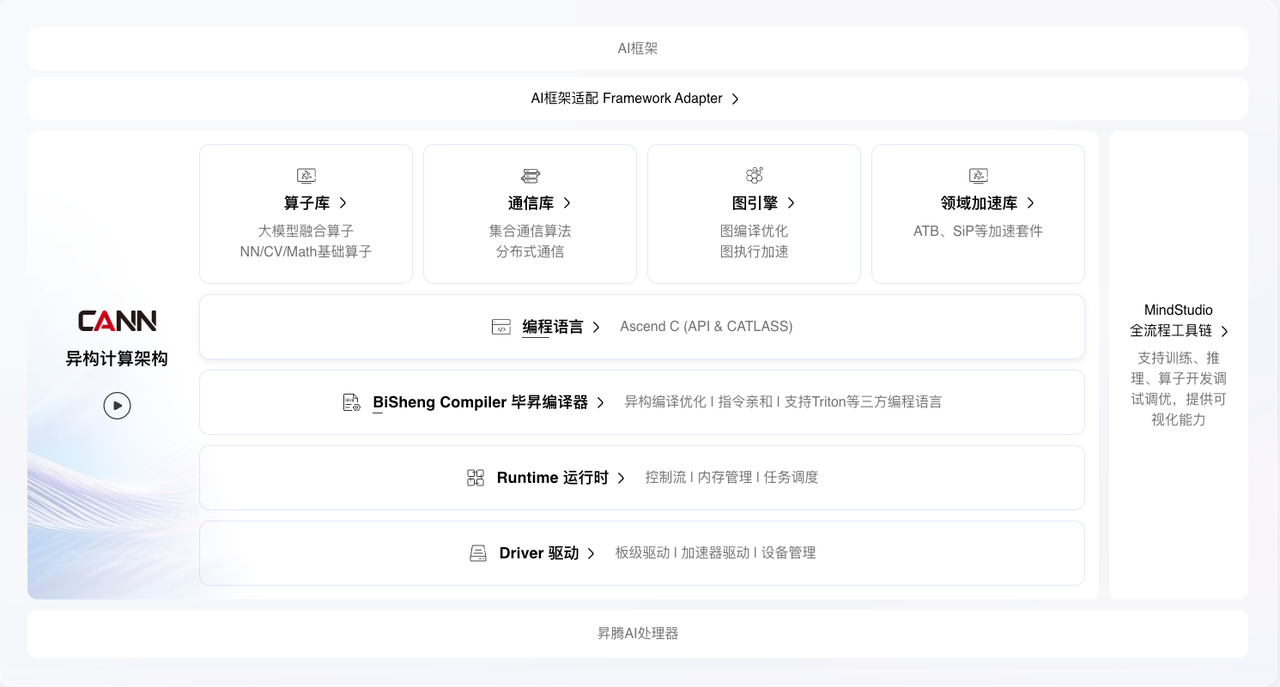This screenshot has width=1280, height=687.
Task: Click 板级驱动 | 加速器驱动 | 设备管理 text
Action: 715,553
